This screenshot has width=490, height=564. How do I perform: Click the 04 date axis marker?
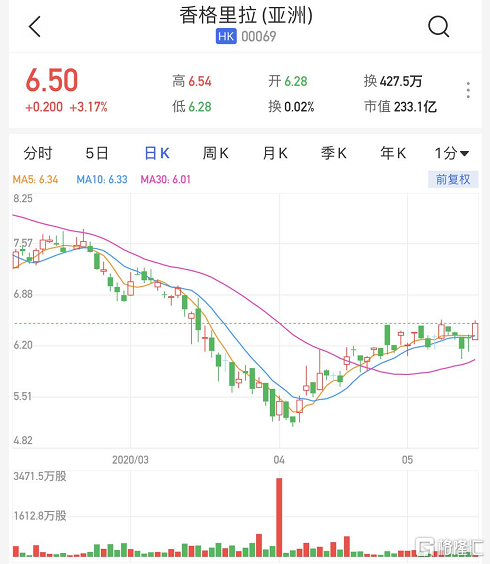[279, 460]
